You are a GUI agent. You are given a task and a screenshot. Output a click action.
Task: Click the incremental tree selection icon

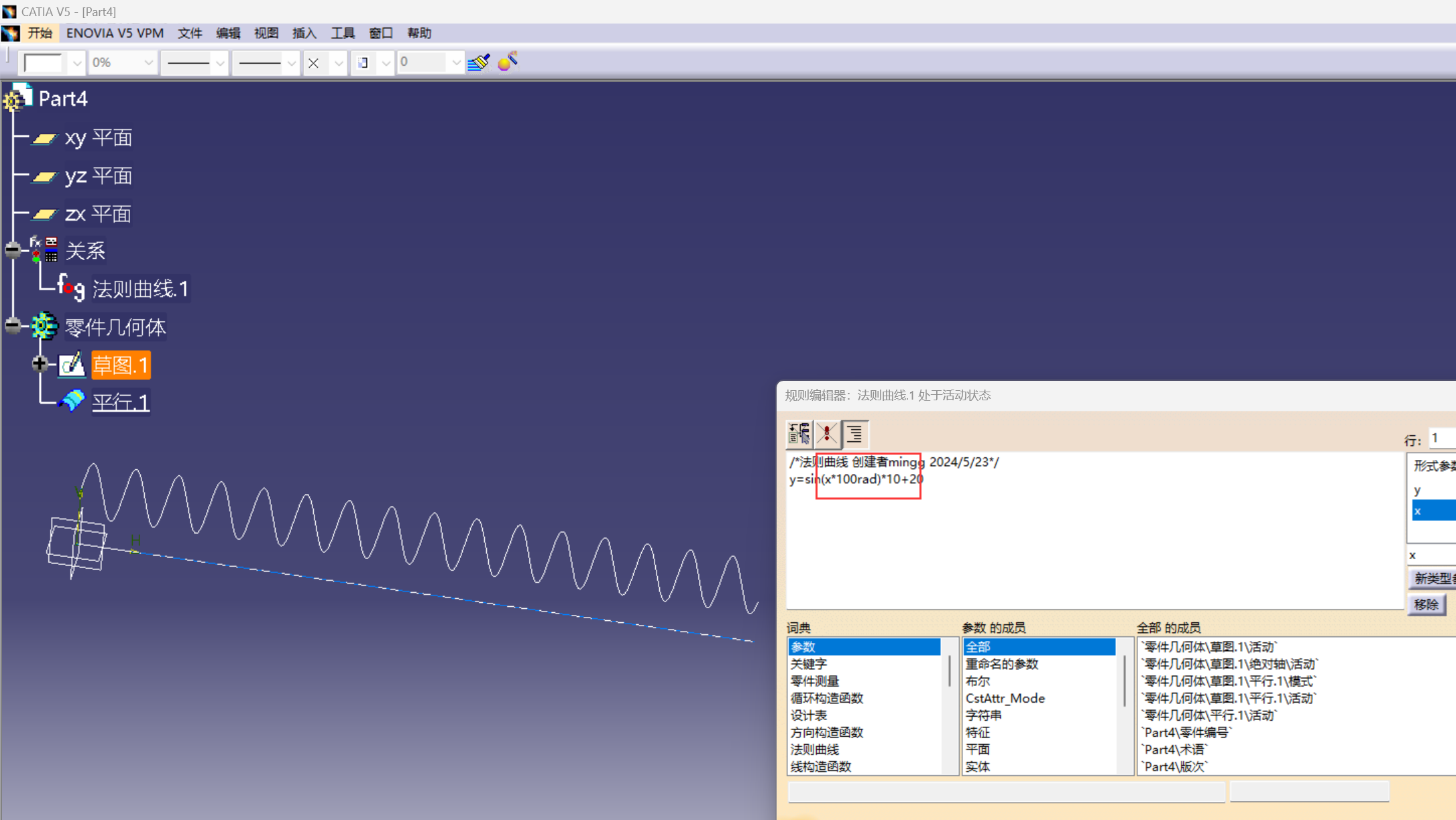pyautogui.click(x=799, y=434)
